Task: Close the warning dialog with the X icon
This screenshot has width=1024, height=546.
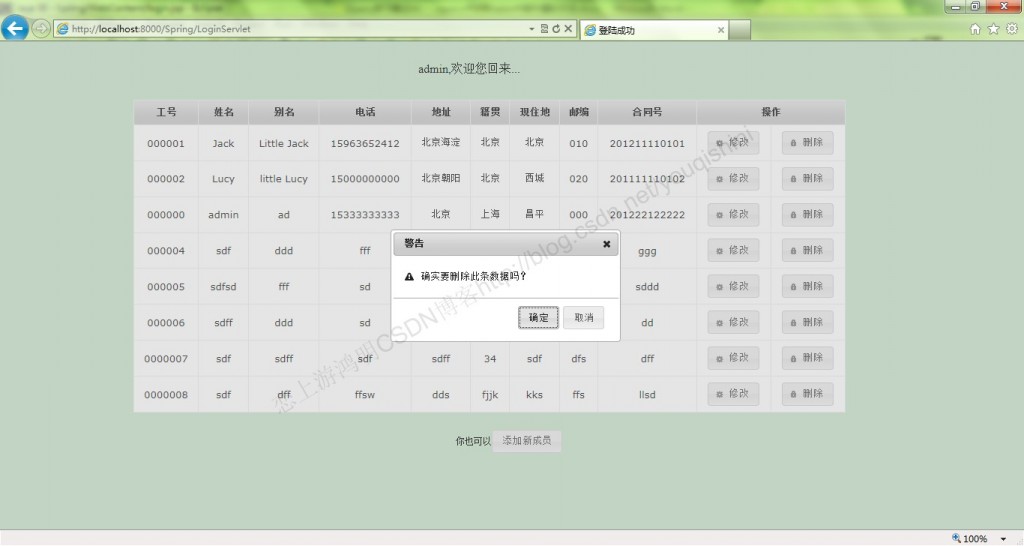Action: click(x=607, y=243)
